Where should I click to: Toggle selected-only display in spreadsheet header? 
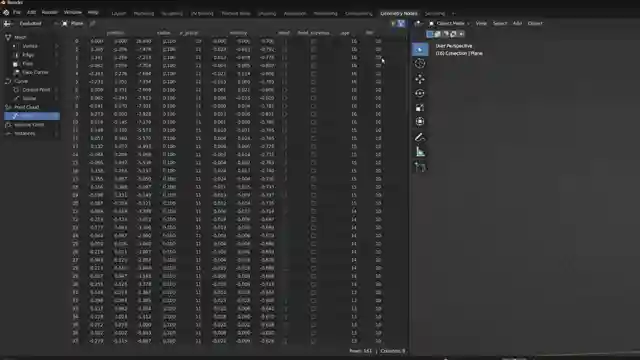pos(393,24)
